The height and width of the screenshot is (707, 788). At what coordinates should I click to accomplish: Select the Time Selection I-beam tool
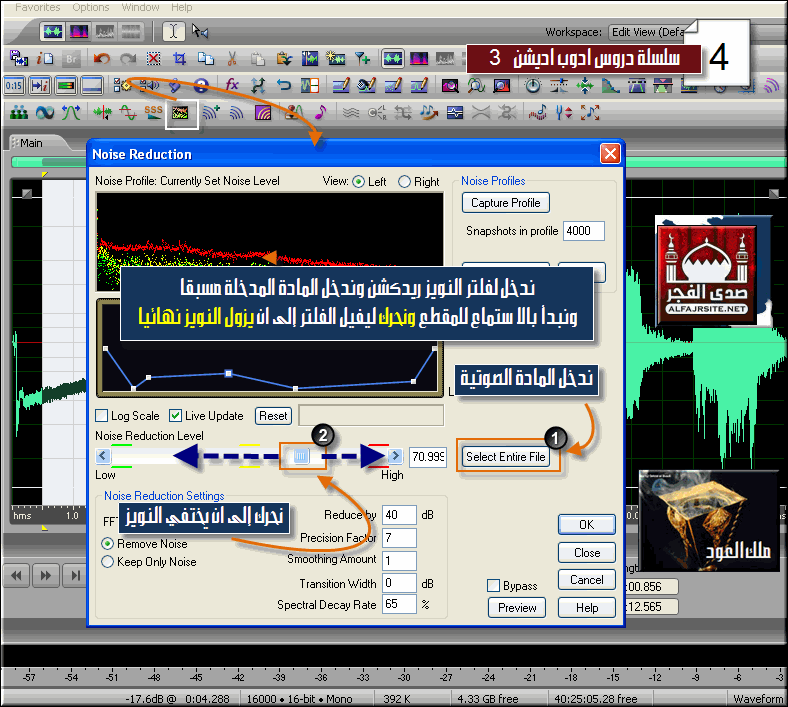tap(173, 32)
